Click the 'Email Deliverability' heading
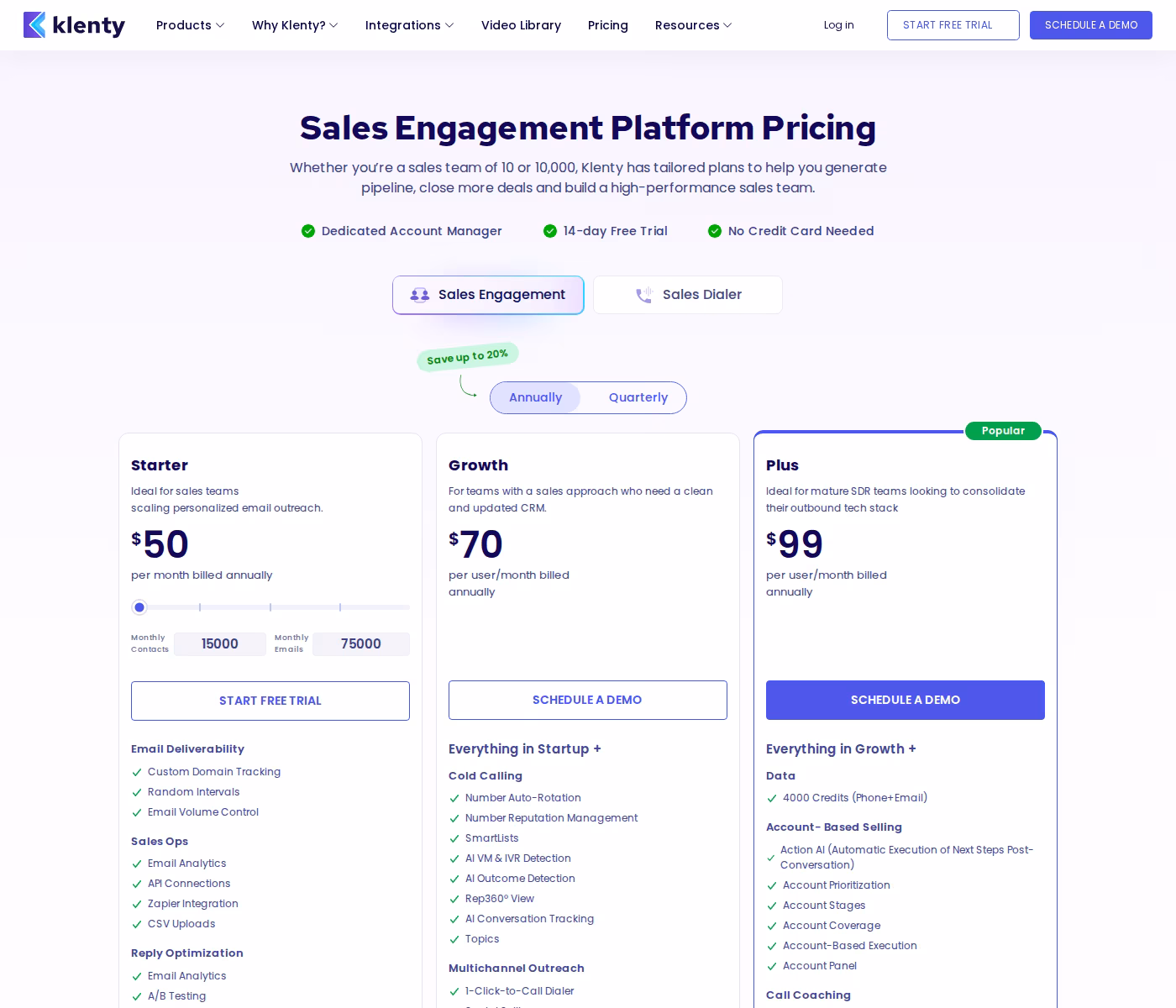The image size is (1176, 1008). tap(187, 749)
